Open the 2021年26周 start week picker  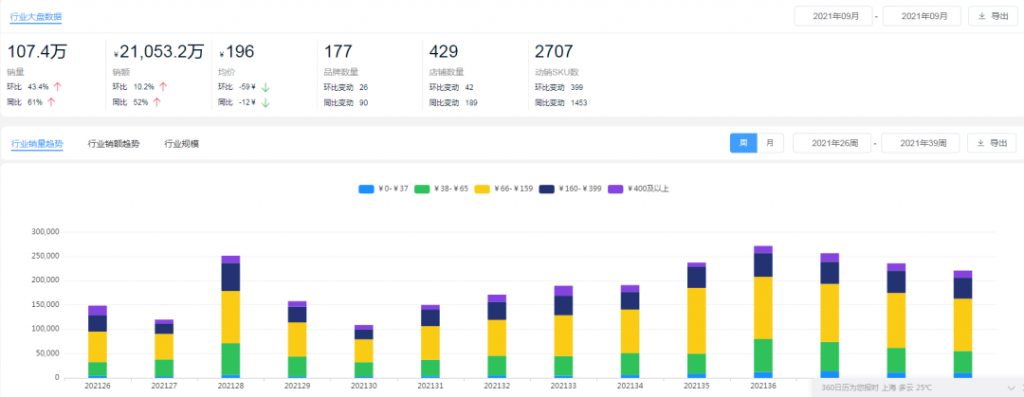tap(831, 143)
